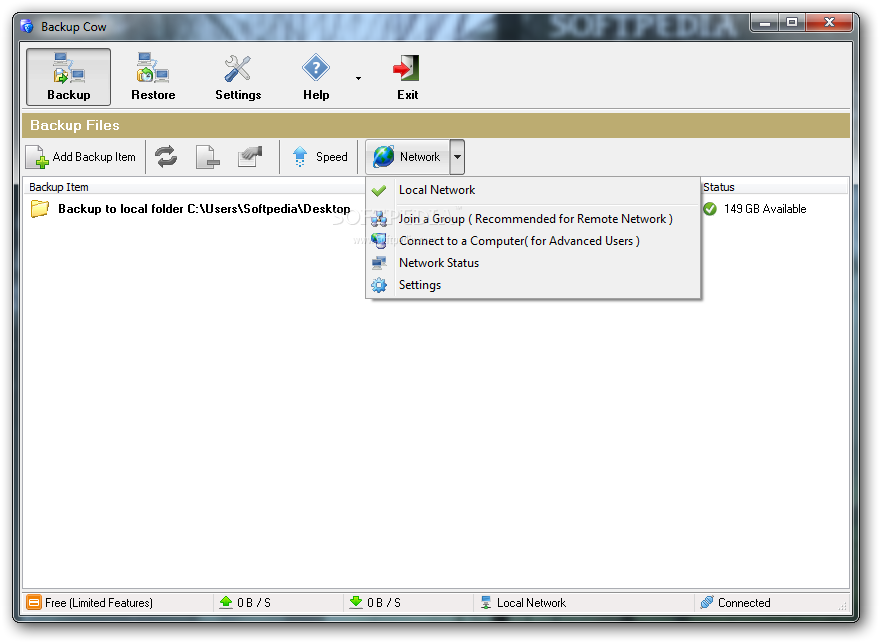Screen dimensions: 880x643
Task: Click the Connected status text
Action: [744, 603]
